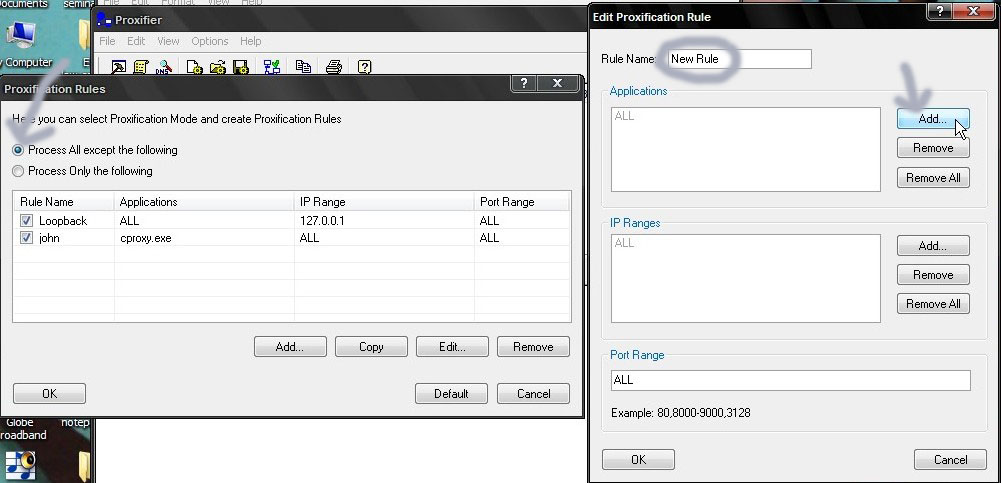The width and height of the screenshot is (1001, 483).
Task: Click the Copy button for rules
Action: 371,347
